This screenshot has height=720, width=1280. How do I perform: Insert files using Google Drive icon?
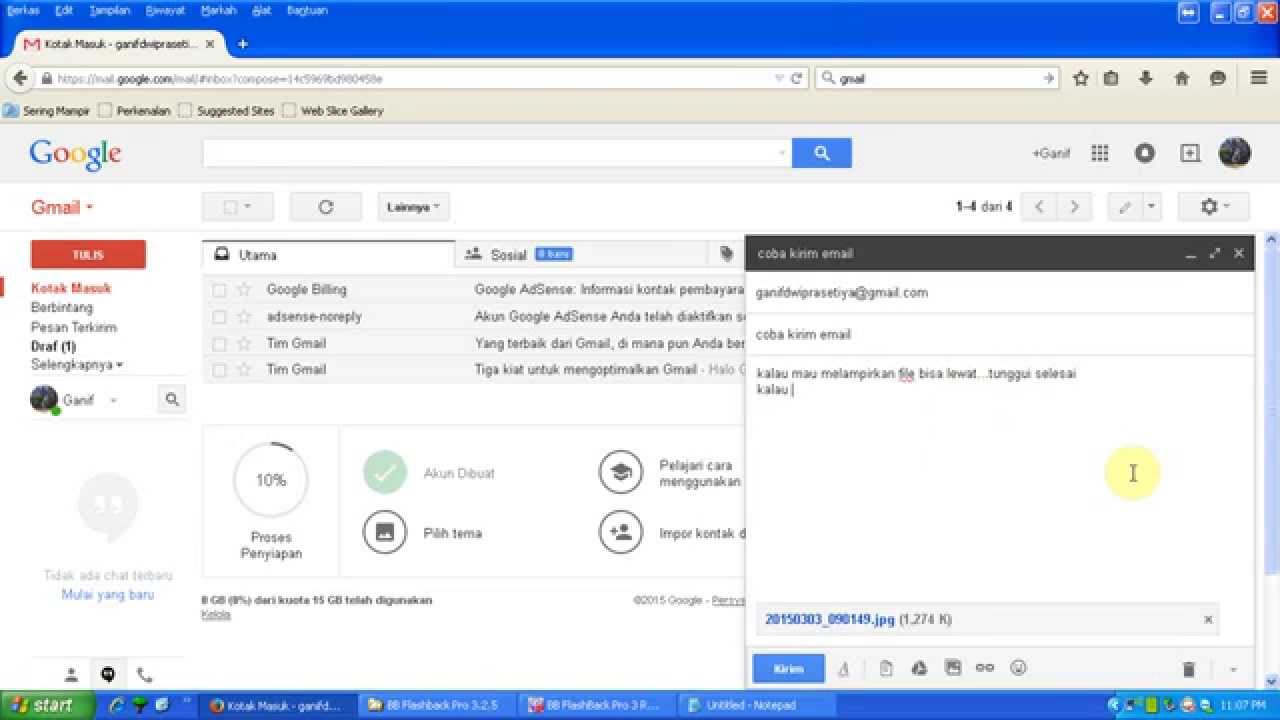point(919,668)
